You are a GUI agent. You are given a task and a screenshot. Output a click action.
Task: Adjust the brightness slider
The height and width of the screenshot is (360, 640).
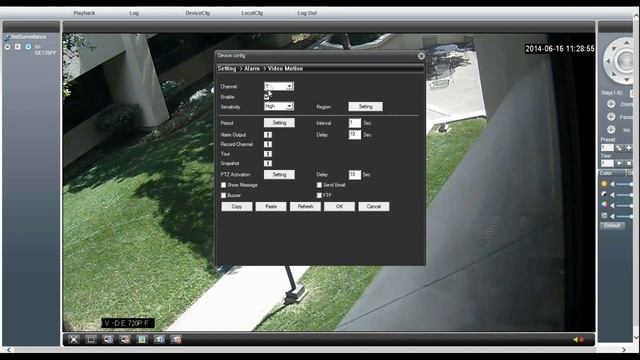[x=624, y=184]
